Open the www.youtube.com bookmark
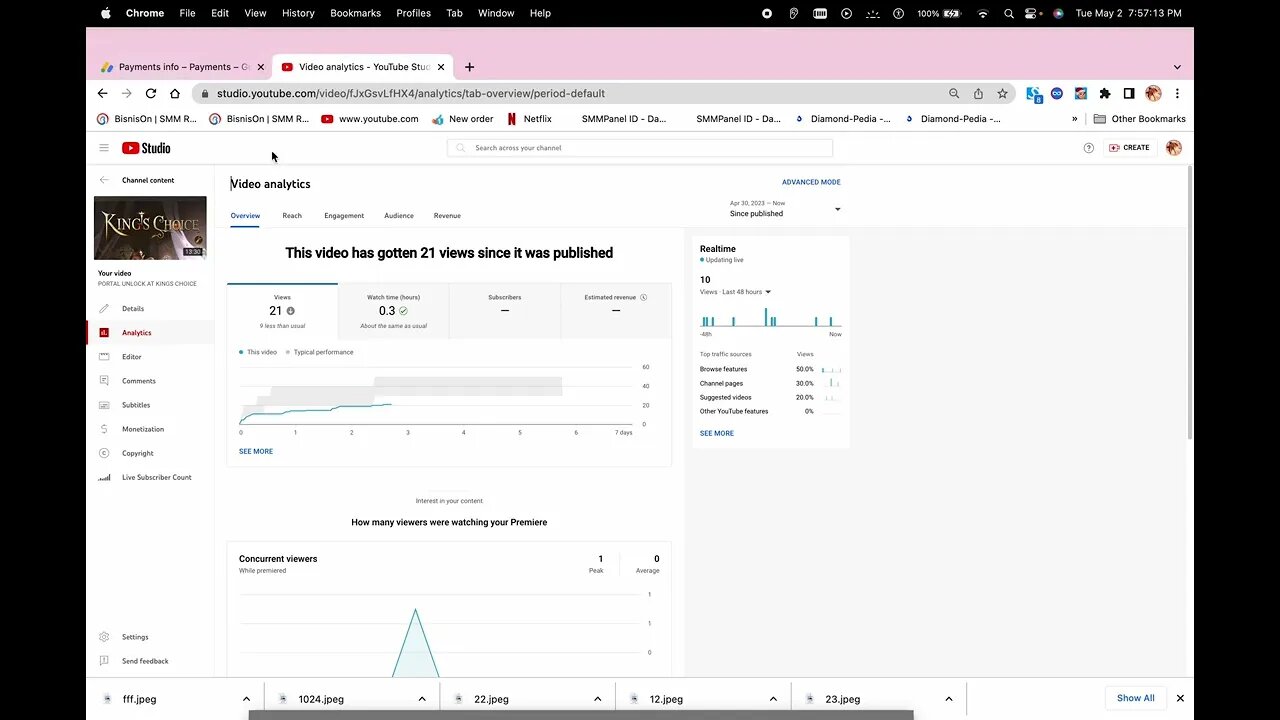The width and height of the screenshot is (1280, 720). pos(370,119)
